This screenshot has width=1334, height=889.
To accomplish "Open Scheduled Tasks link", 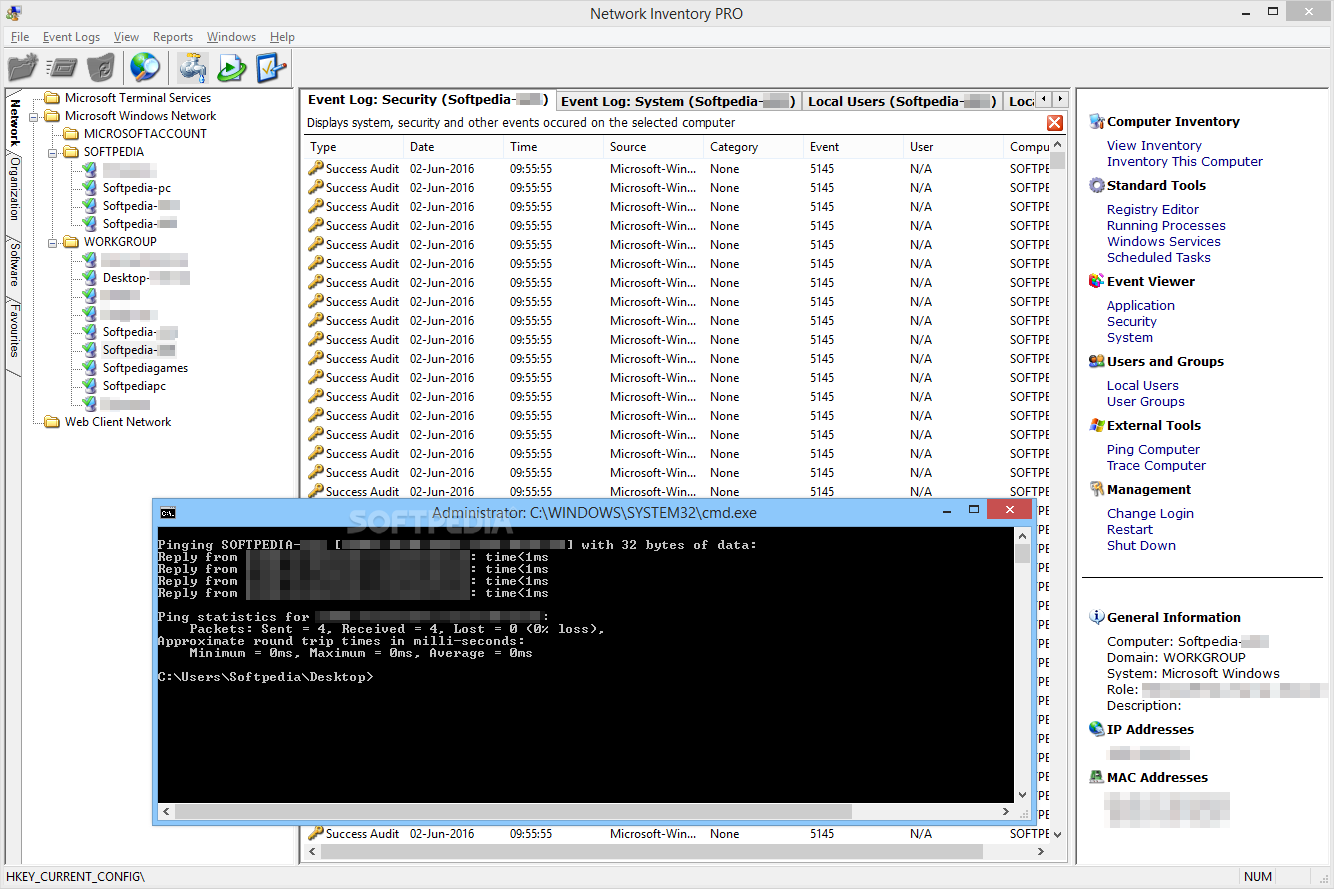I will point(1158,257).
